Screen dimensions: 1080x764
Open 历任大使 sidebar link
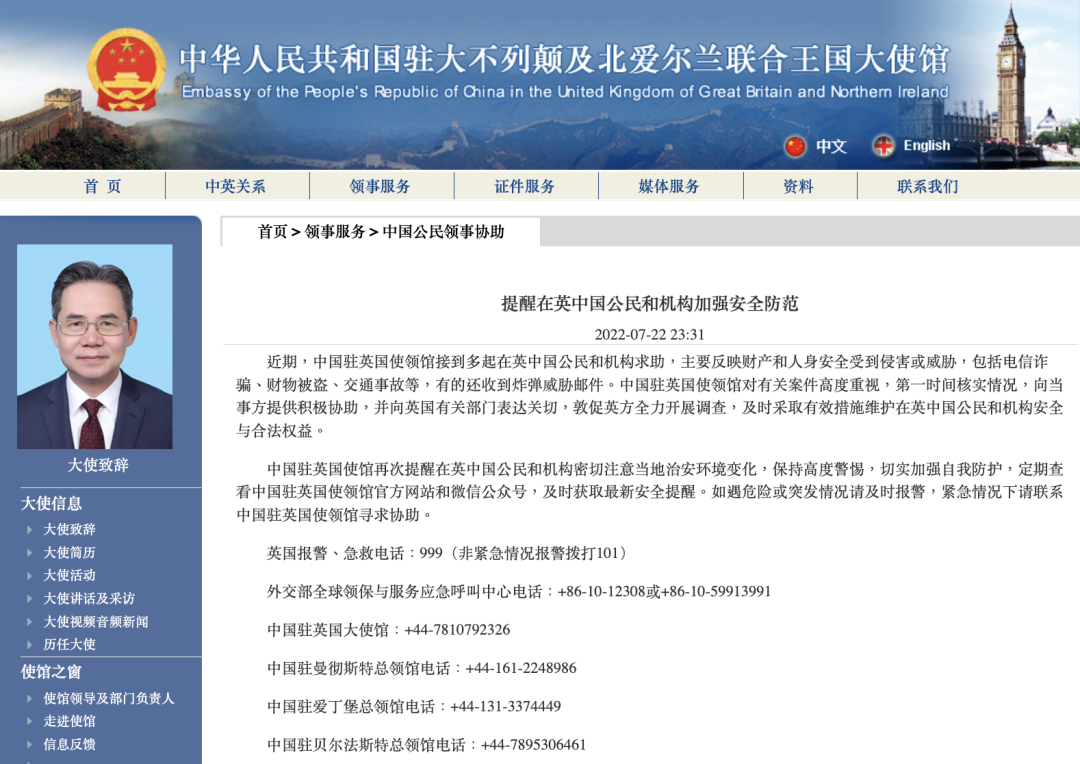pyautogui.click(x=70, y=645)
